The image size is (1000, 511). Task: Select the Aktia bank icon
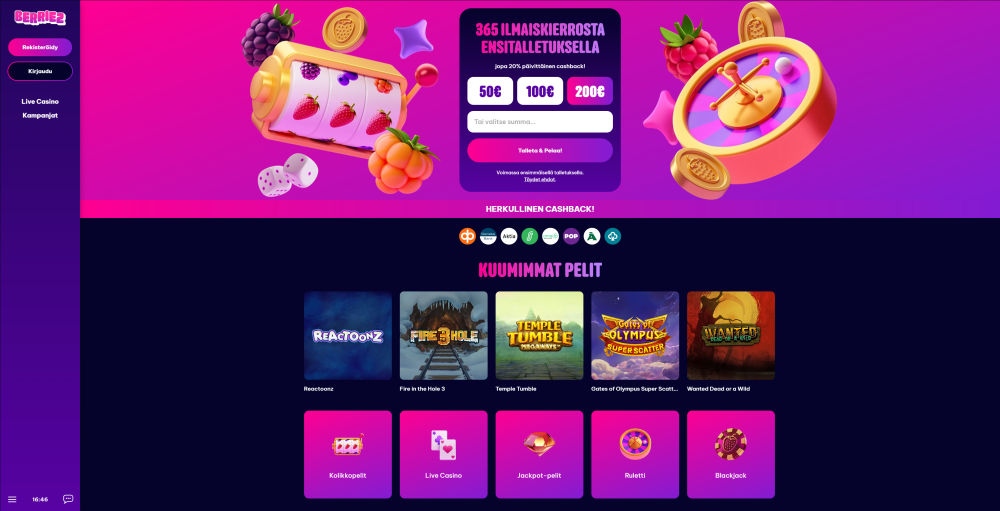coord(509,237)
